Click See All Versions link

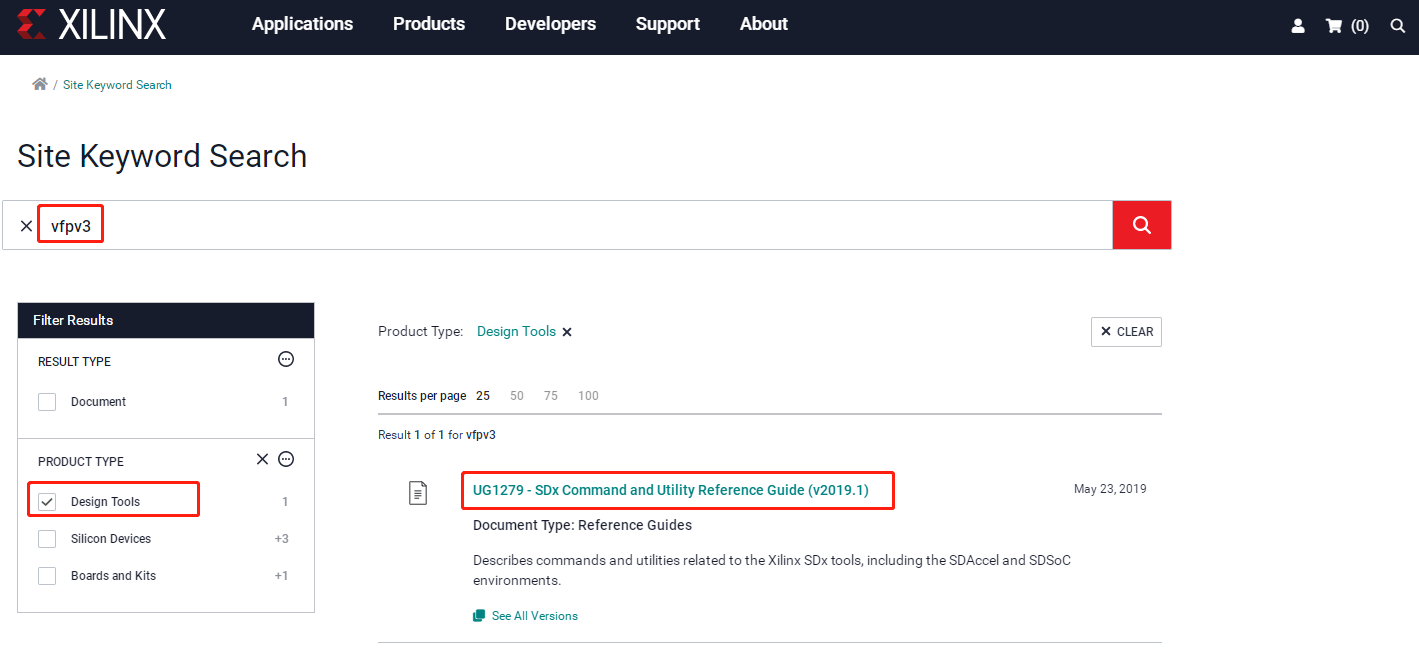tap(534, 616)
